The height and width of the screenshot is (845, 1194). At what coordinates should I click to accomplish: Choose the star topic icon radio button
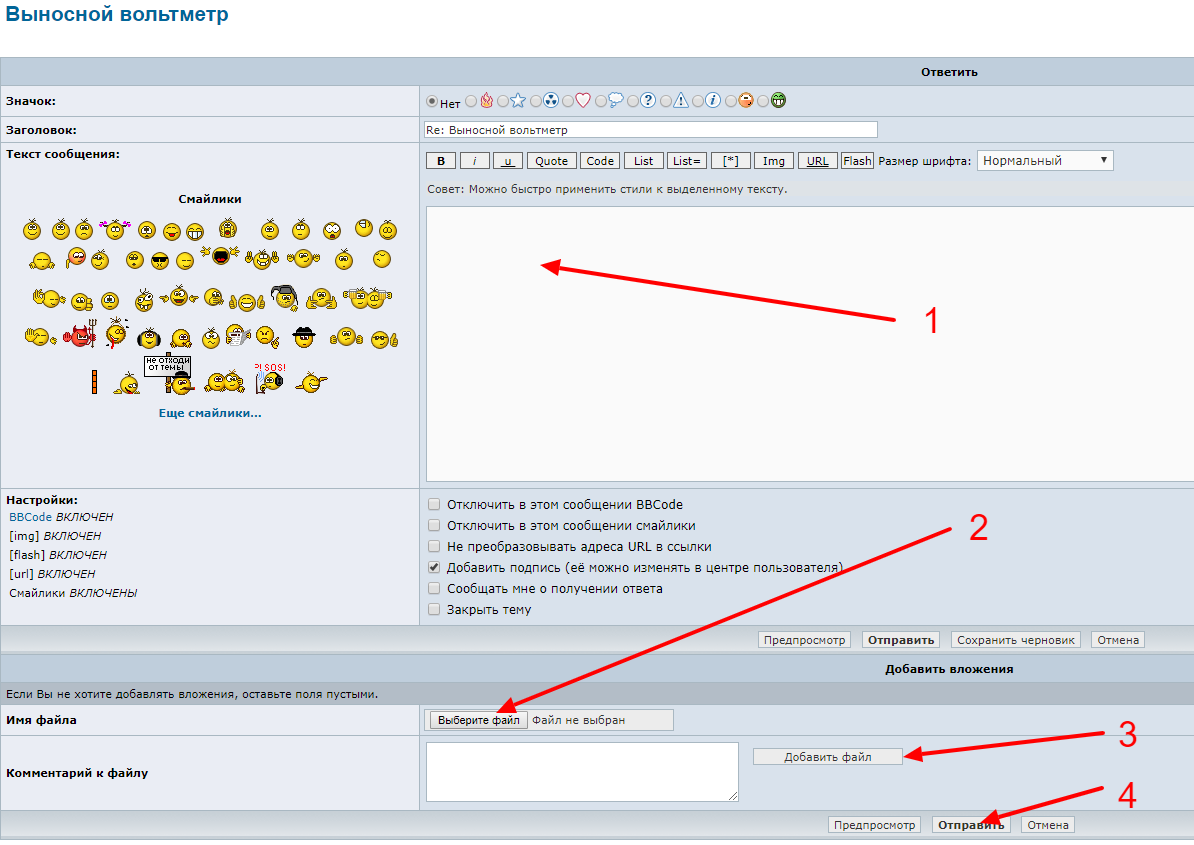503,101
